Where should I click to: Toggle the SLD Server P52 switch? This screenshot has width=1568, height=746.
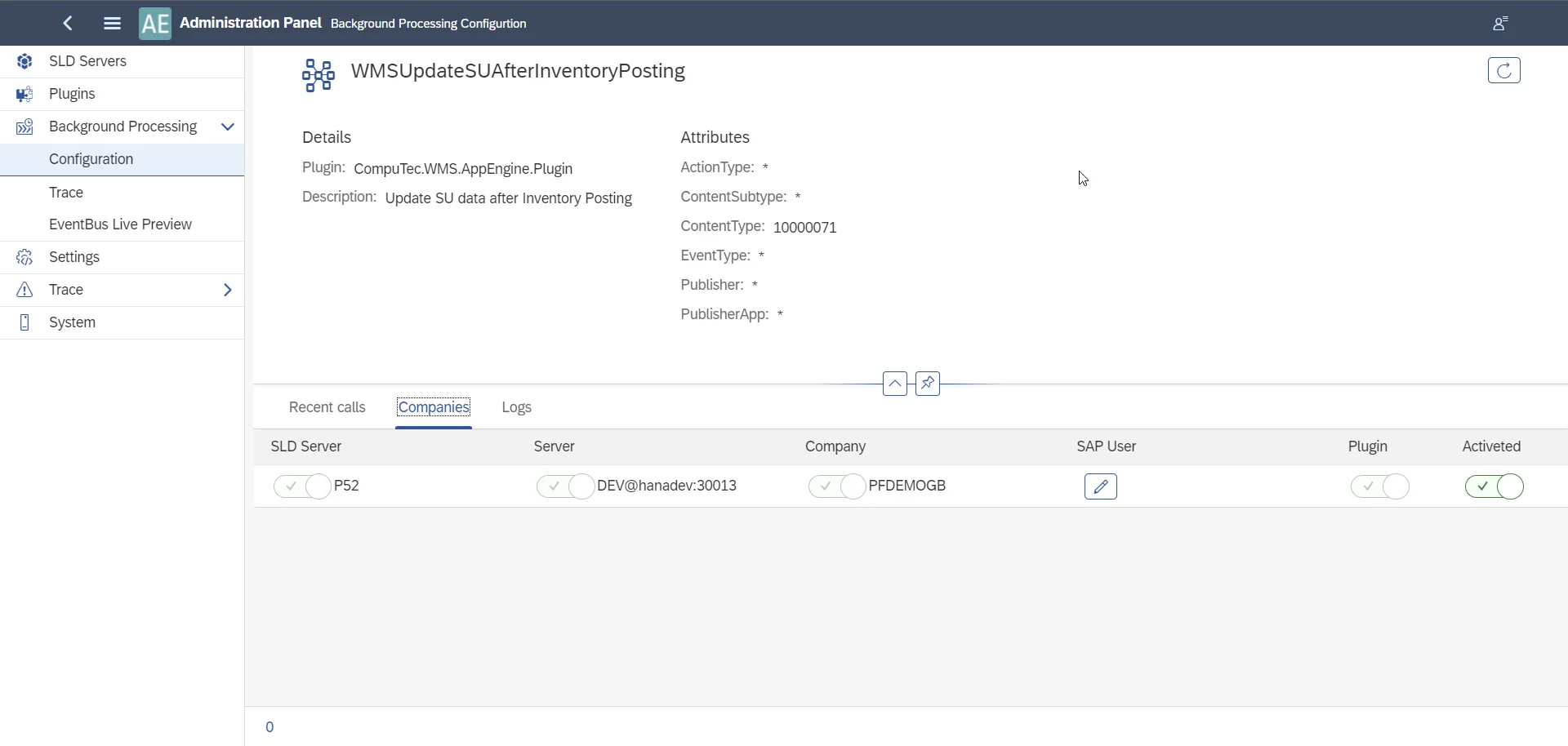point(302,487)
